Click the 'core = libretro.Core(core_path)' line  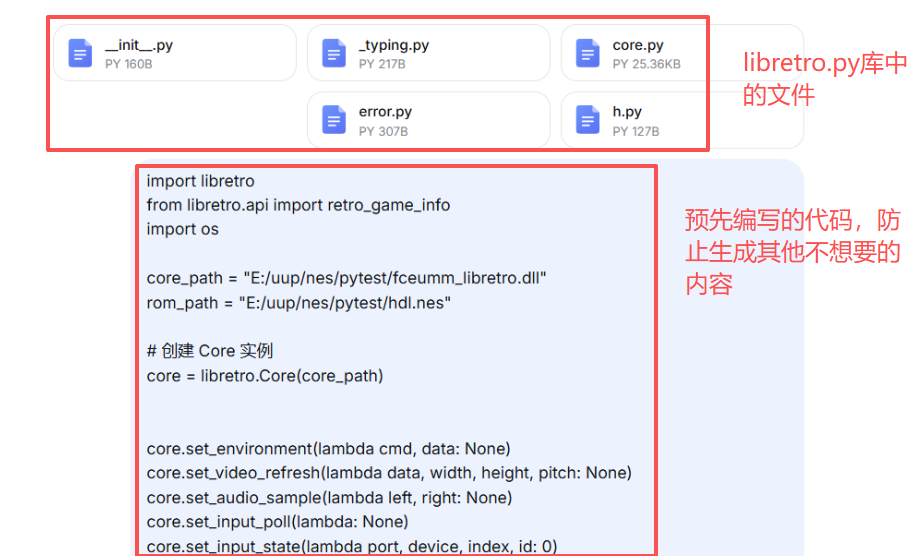pos(265,376)
